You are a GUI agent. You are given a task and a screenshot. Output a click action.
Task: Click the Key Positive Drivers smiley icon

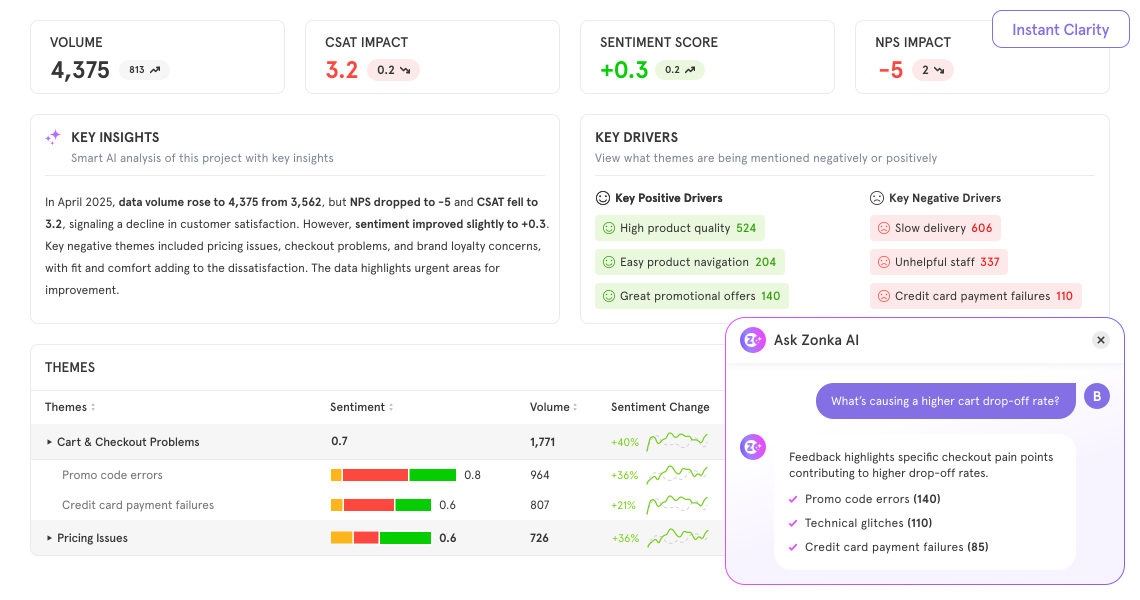[x=602, y=198]
